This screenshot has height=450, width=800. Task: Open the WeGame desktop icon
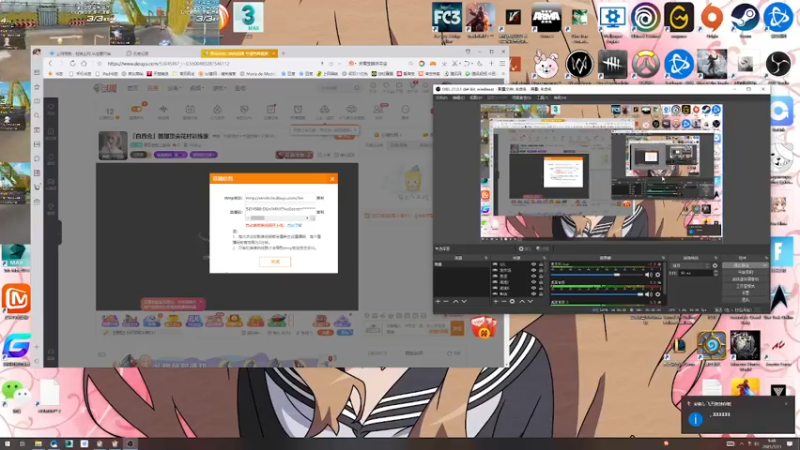click(679, 17)
